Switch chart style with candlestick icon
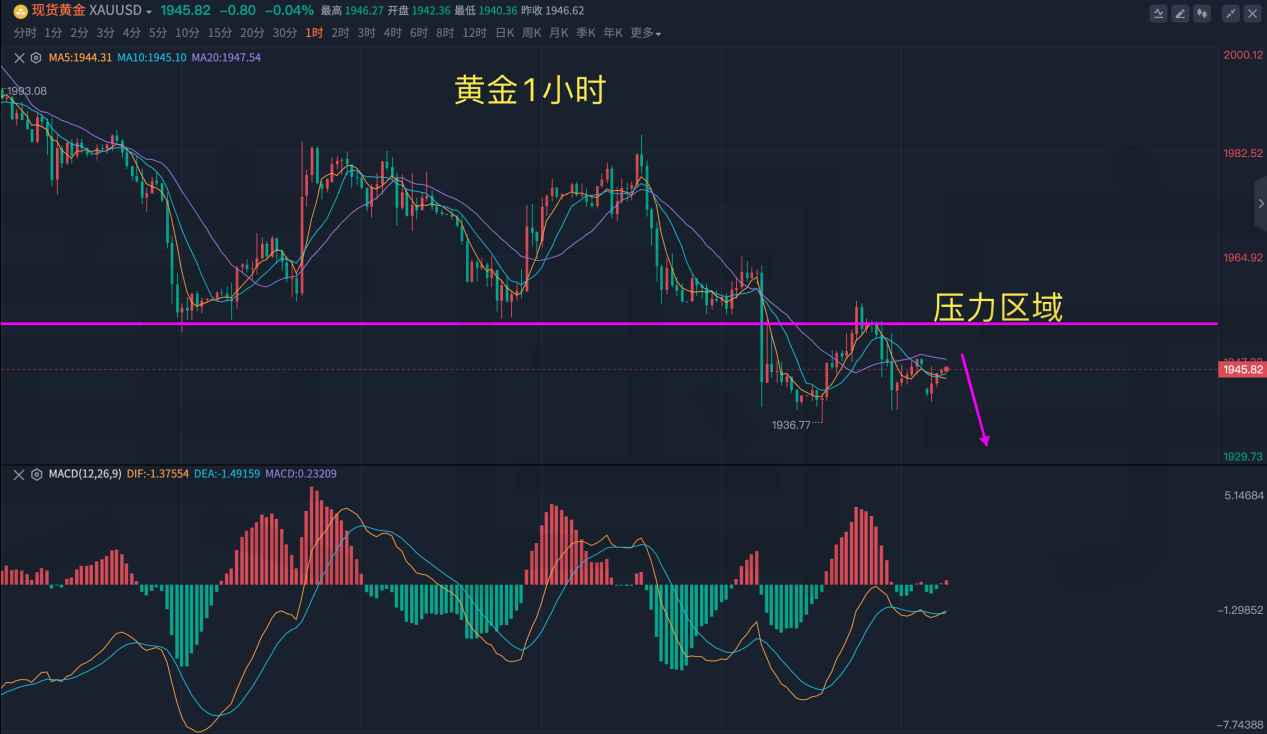 1202,13
